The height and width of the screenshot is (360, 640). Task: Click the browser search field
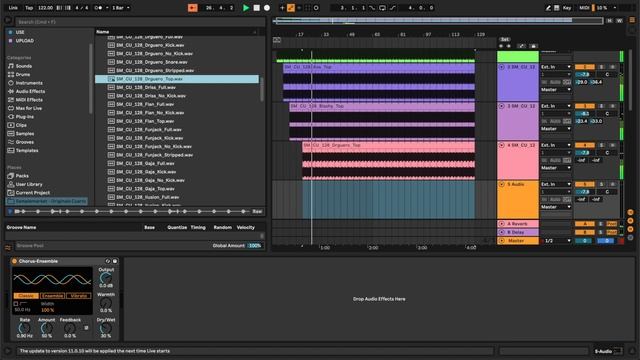pyautogui.click(x=140, y=22)
